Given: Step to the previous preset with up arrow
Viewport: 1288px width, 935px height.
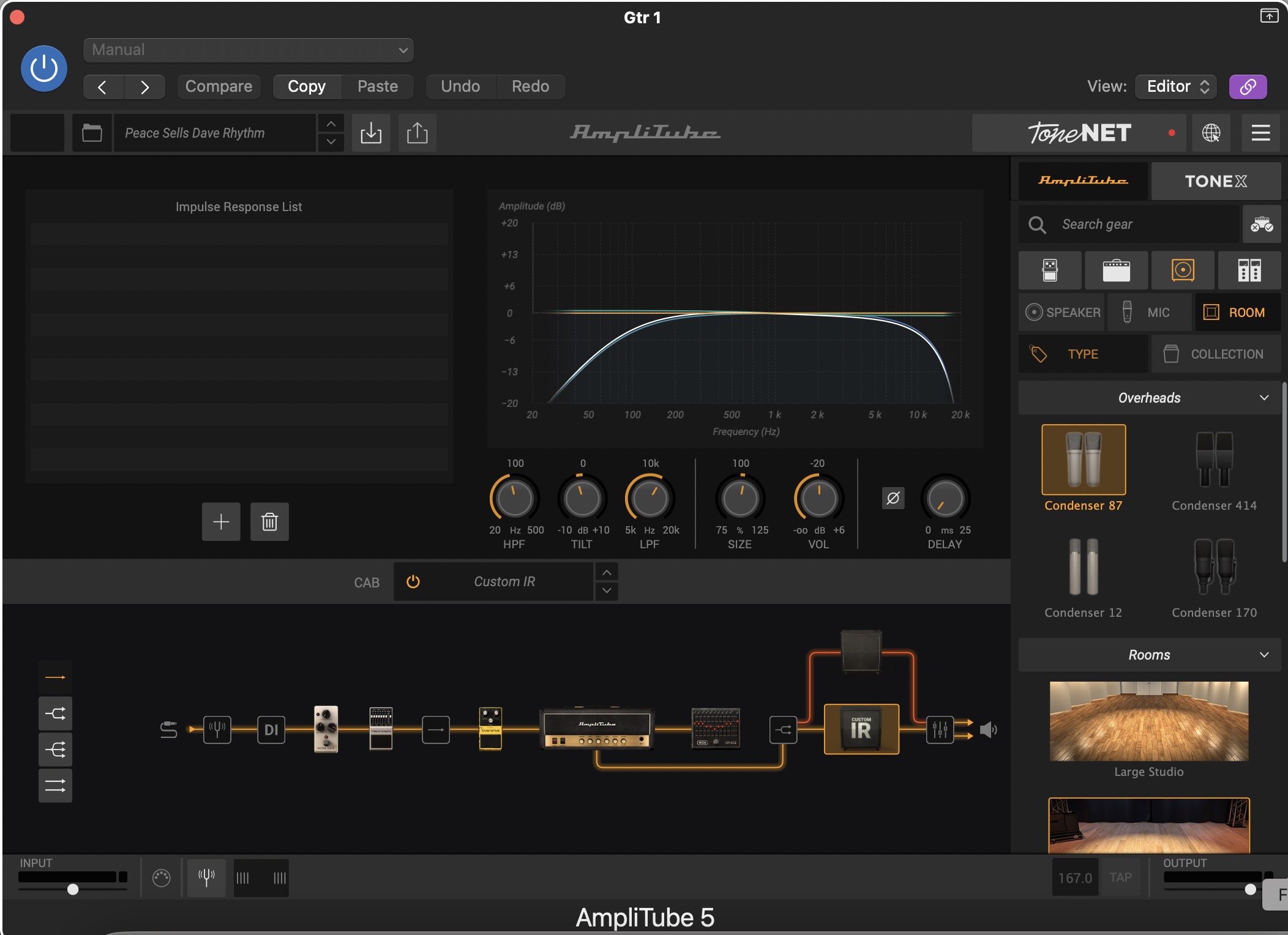Looking at the screenshot, I should coord(331,124).
